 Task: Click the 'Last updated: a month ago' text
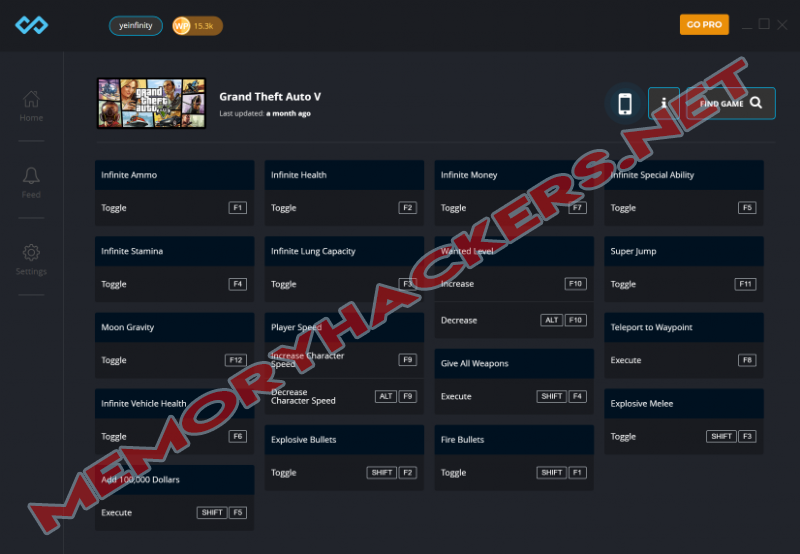coord(265,113)
